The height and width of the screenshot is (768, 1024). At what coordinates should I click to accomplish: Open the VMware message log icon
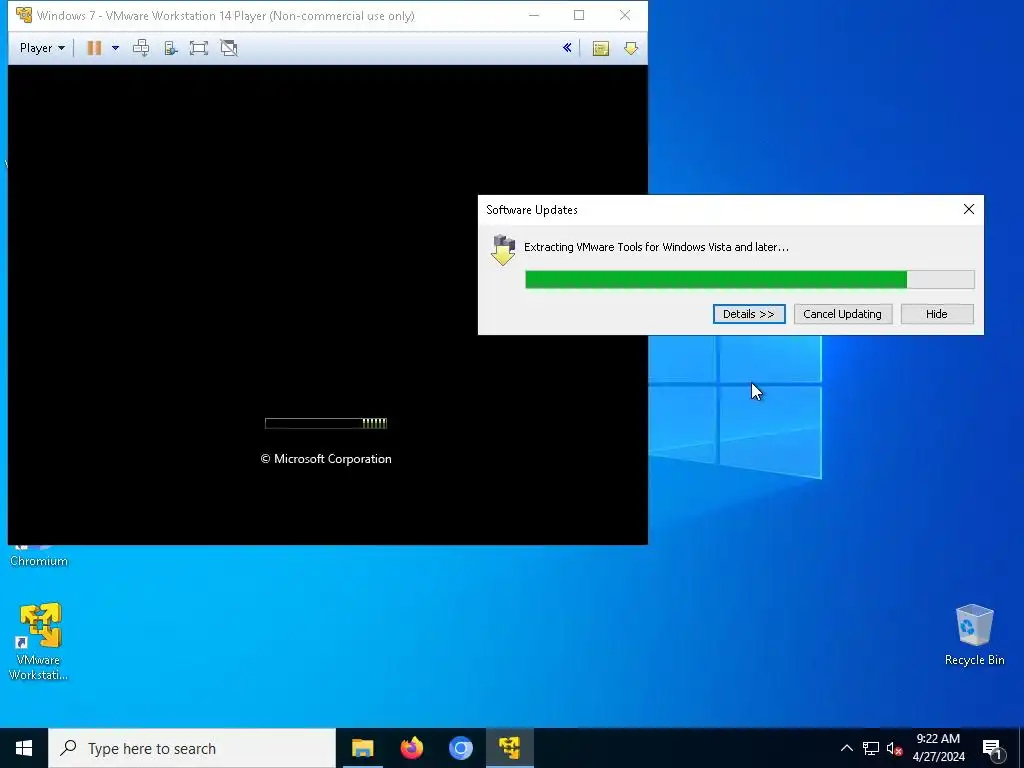[601, 48]
